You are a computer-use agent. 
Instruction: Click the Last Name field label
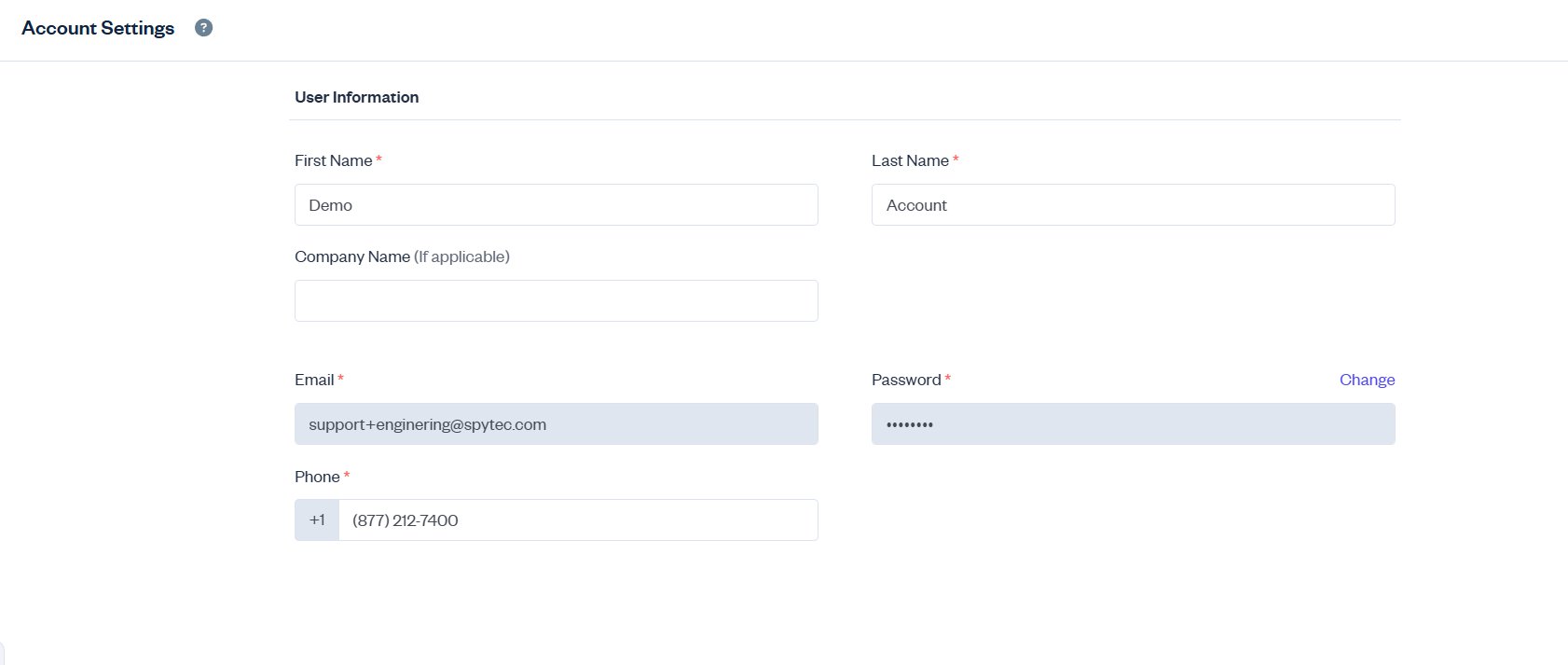(x=910, y=160)
